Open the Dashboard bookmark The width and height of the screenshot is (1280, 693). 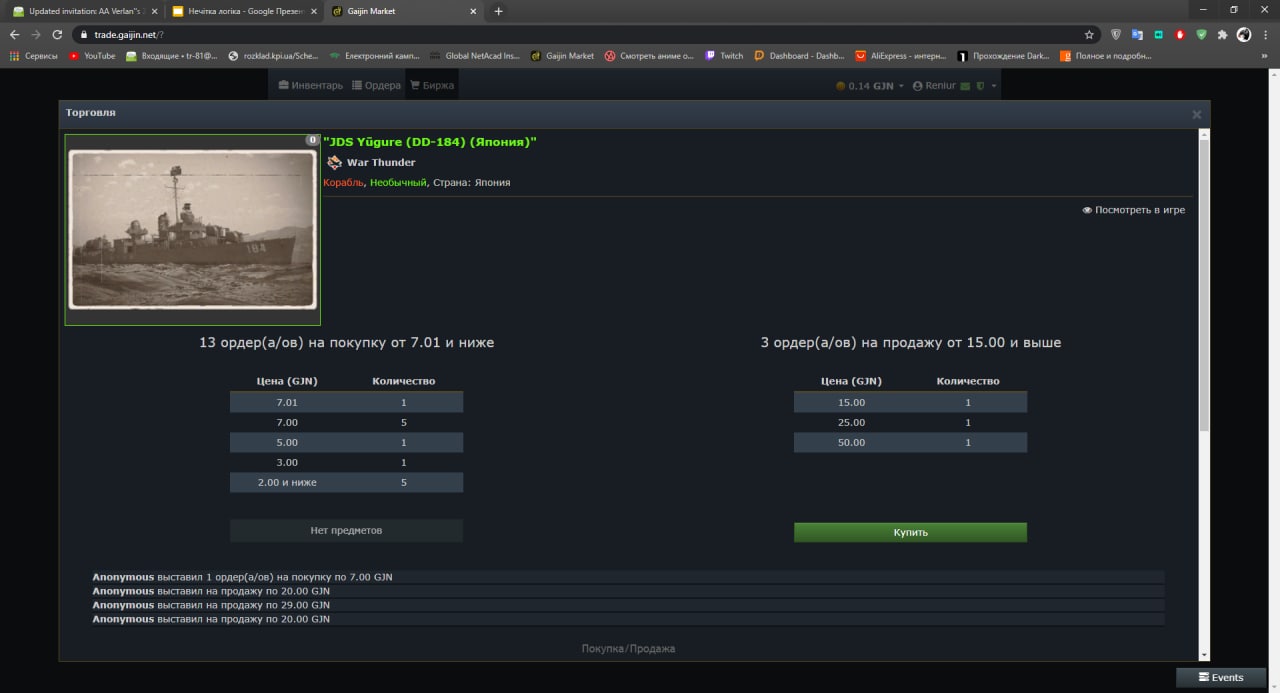(799, 56)
